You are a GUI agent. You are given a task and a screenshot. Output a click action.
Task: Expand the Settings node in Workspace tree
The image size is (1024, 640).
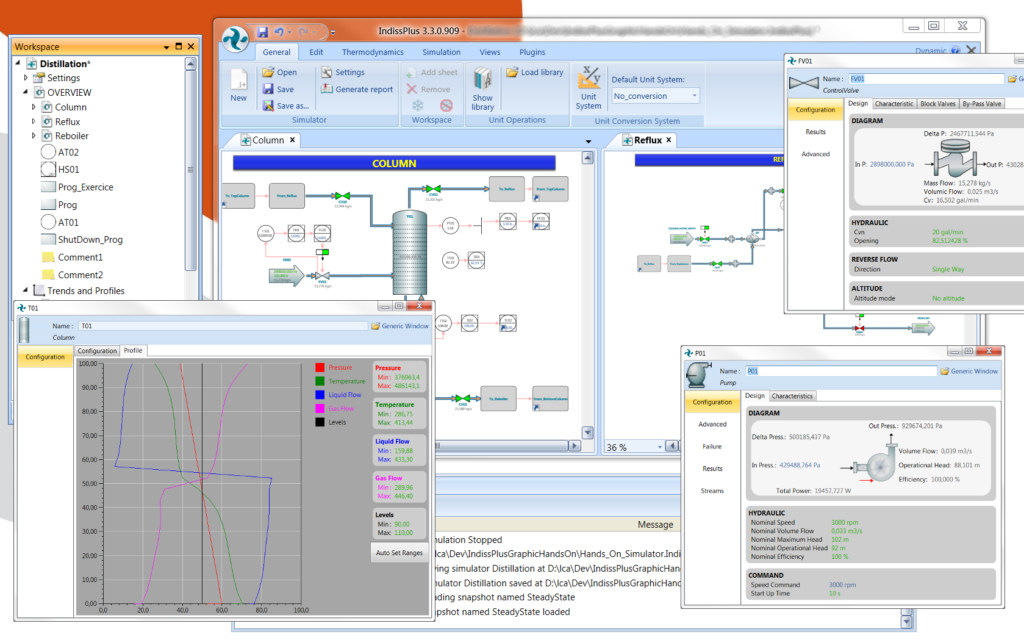click(x=26, y=78)
